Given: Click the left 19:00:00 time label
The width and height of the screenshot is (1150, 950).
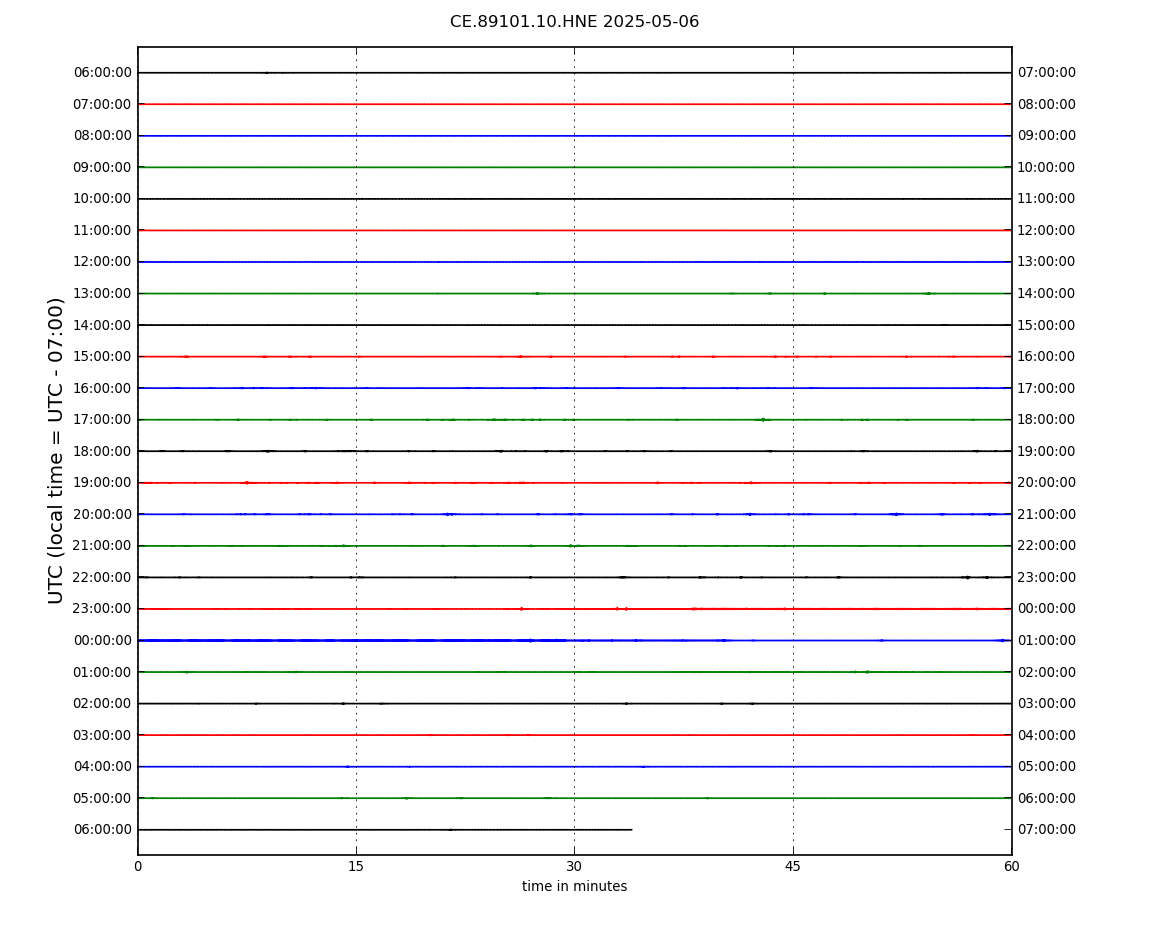Looking at the screenshot, I should pos(102,483).
